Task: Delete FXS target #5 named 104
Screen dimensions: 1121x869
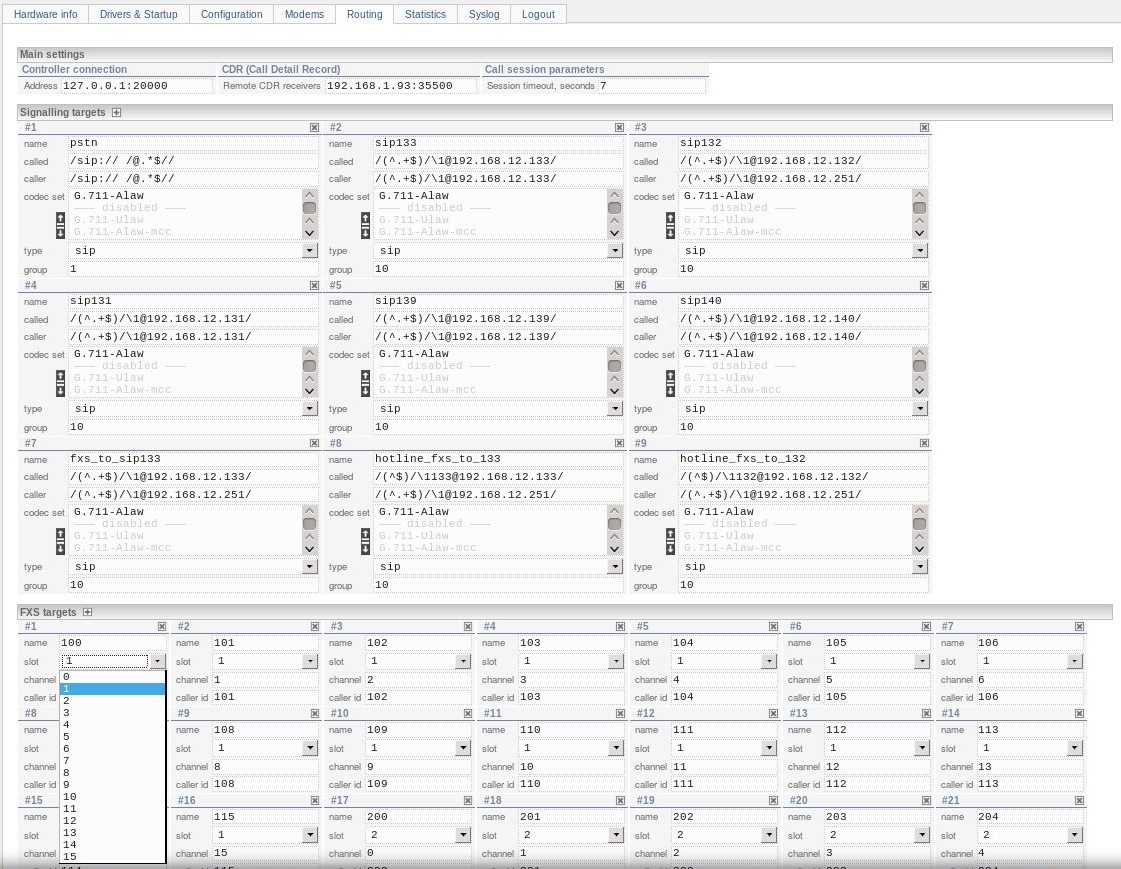Action: (774, 626)
